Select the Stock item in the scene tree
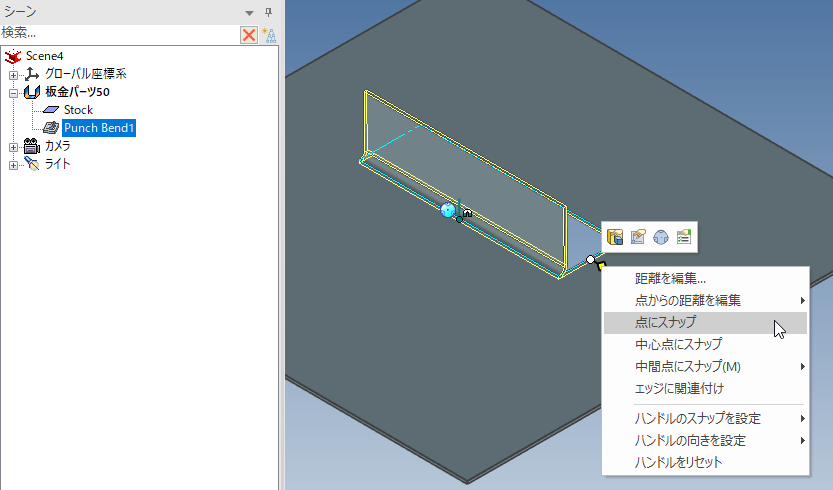Viewport: 833px width, 490px height. point(78,110)
